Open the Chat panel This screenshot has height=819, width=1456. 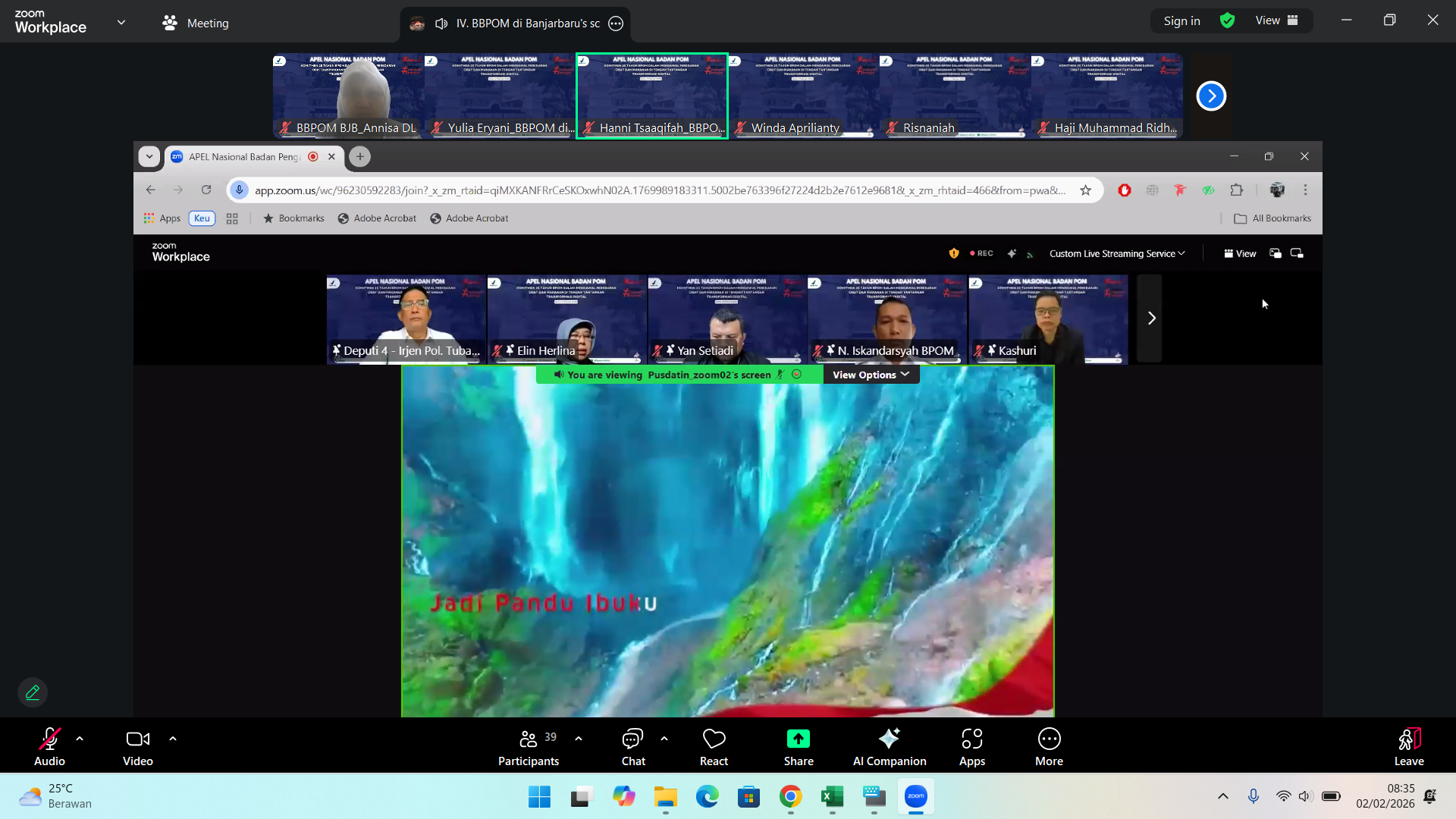pyautogui.click(x=632, y=747)
